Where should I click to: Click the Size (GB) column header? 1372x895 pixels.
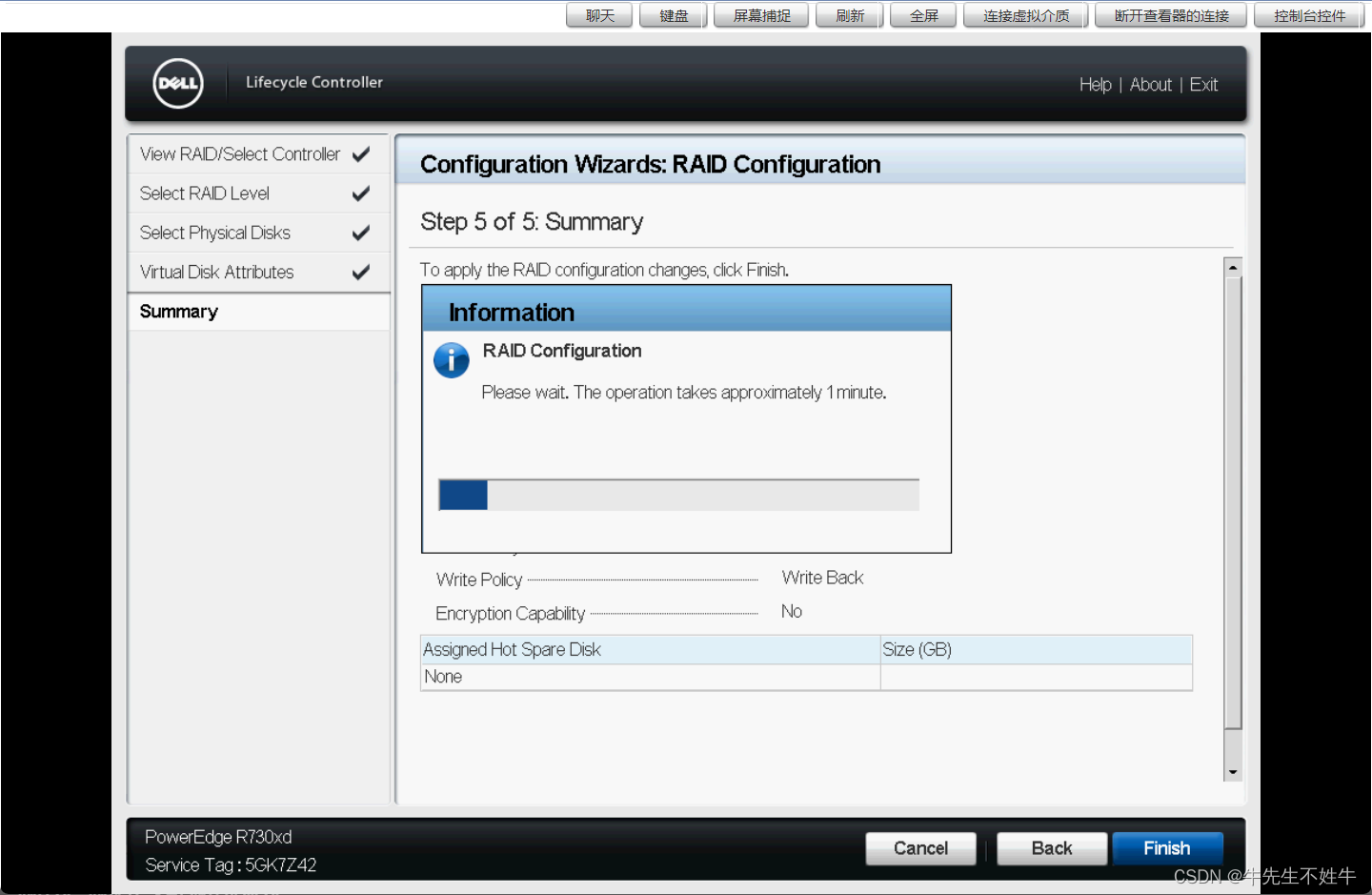tap(1037, 650)
